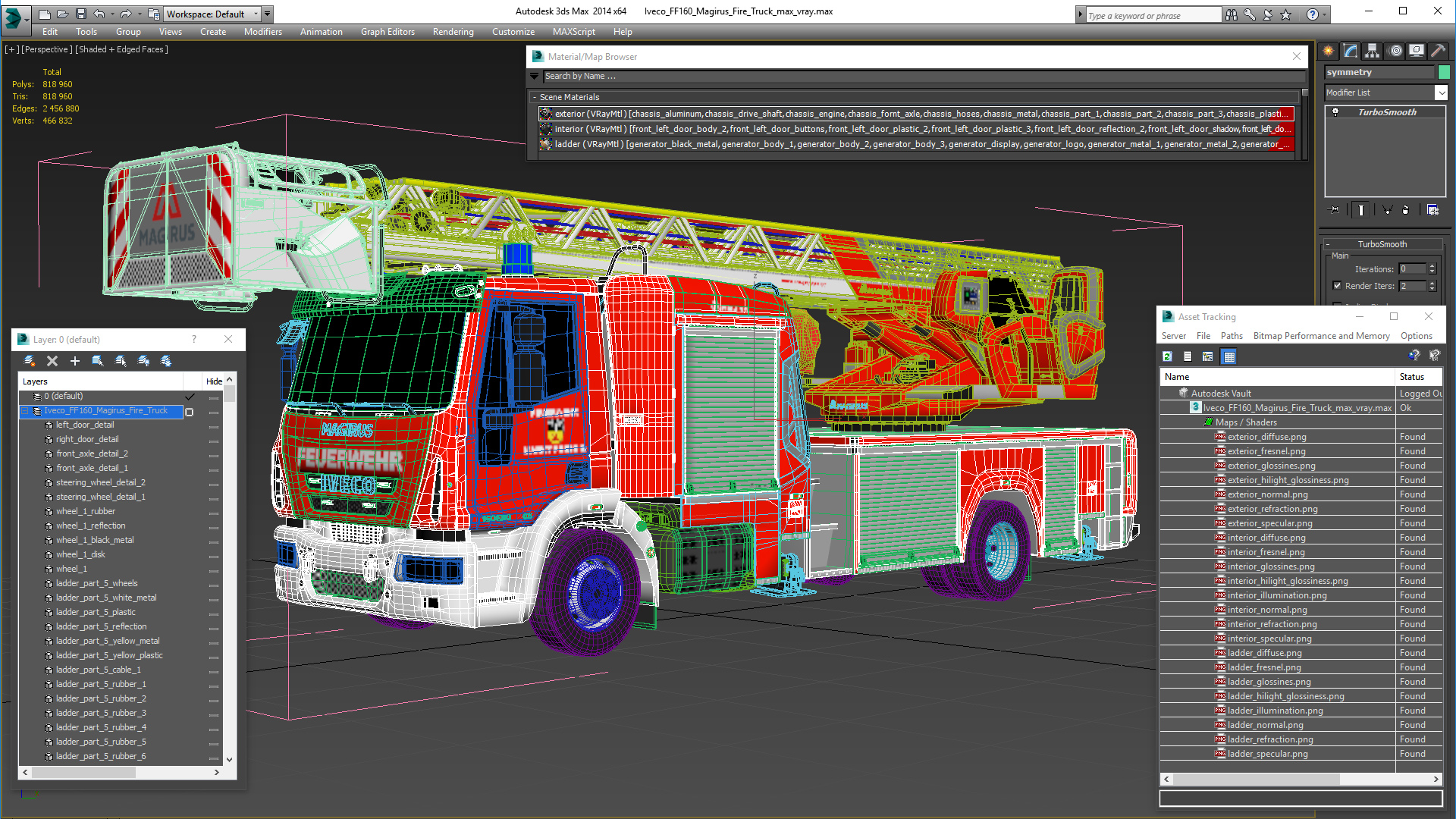Click Add Selected Objects plus icon

click(x=75, y=361)
